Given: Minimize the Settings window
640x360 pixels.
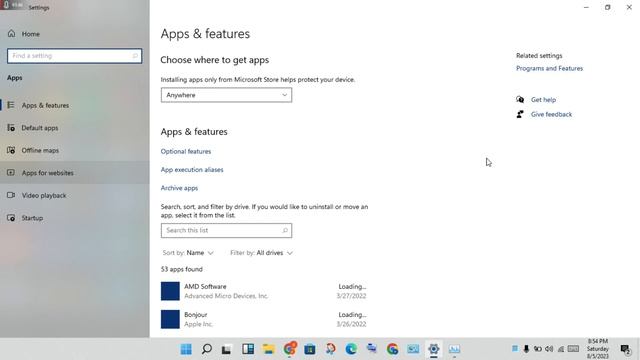Looking at the screenshot, I should [586, 7].
